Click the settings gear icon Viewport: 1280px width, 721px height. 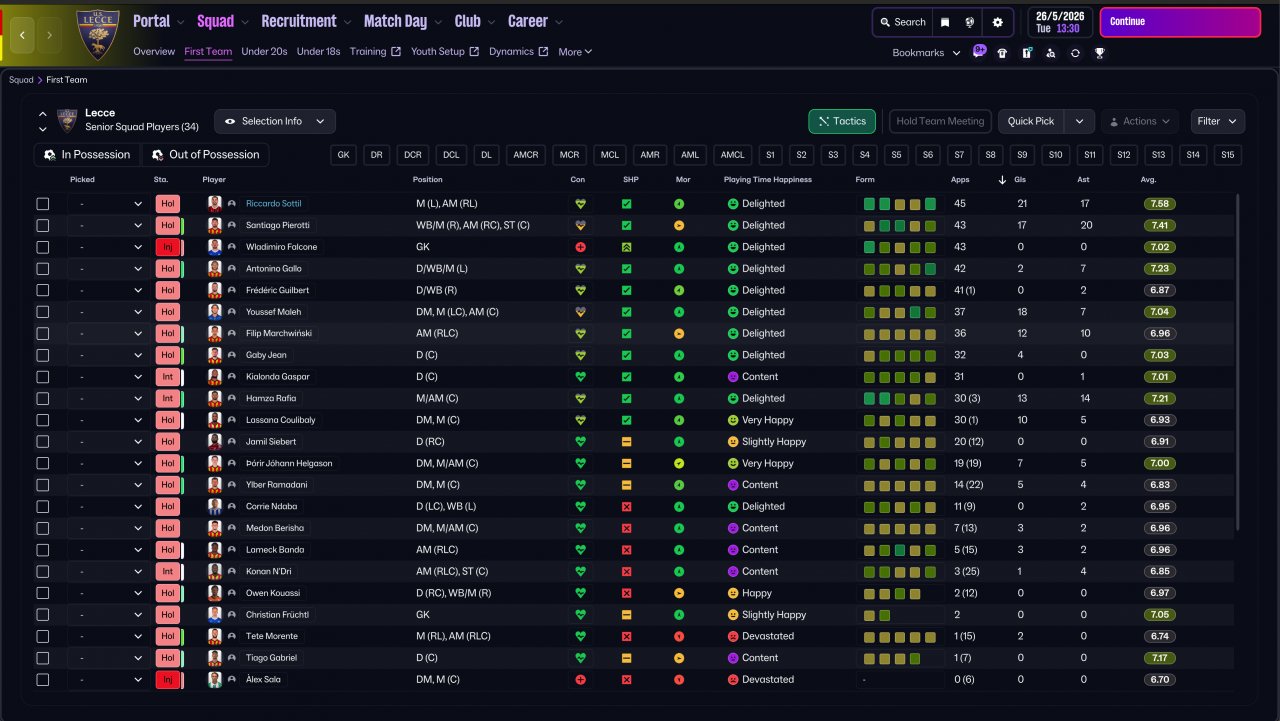tap(997, 22)
